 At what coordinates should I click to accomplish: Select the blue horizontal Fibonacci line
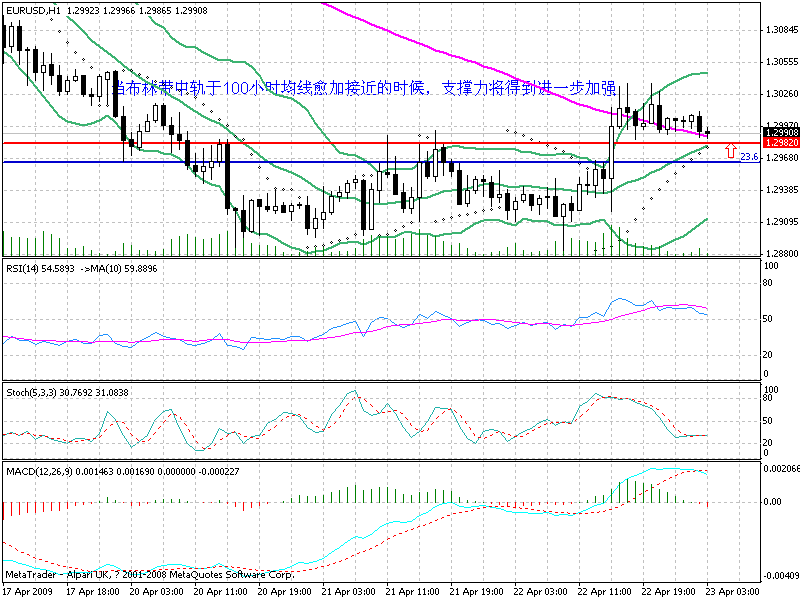coord(382,162)
